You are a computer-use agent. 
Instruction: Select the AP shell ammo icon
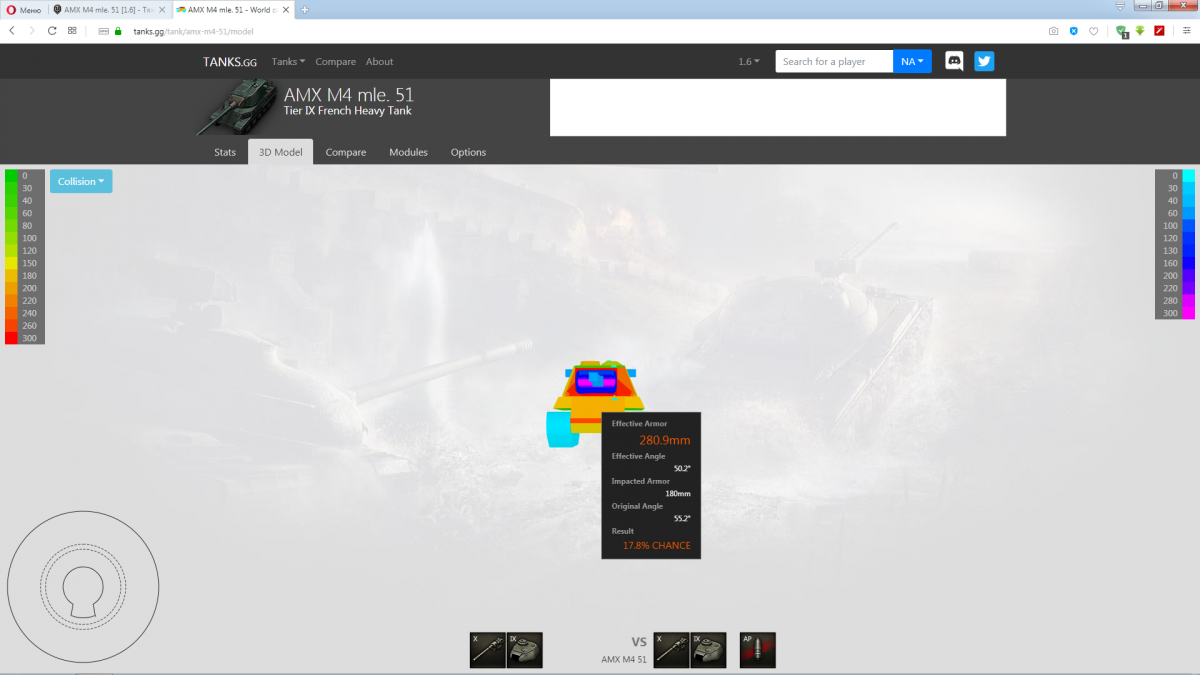pyautogui.click(x=758, y=650)
